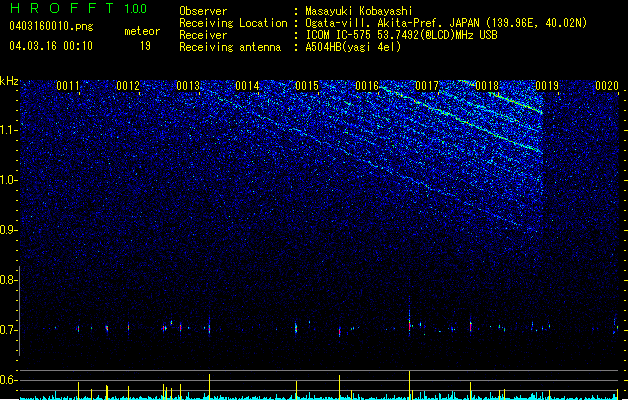This screenshot has width=629, height=400.
Task: Click the 0018 time marker
Action: [487, 86]
